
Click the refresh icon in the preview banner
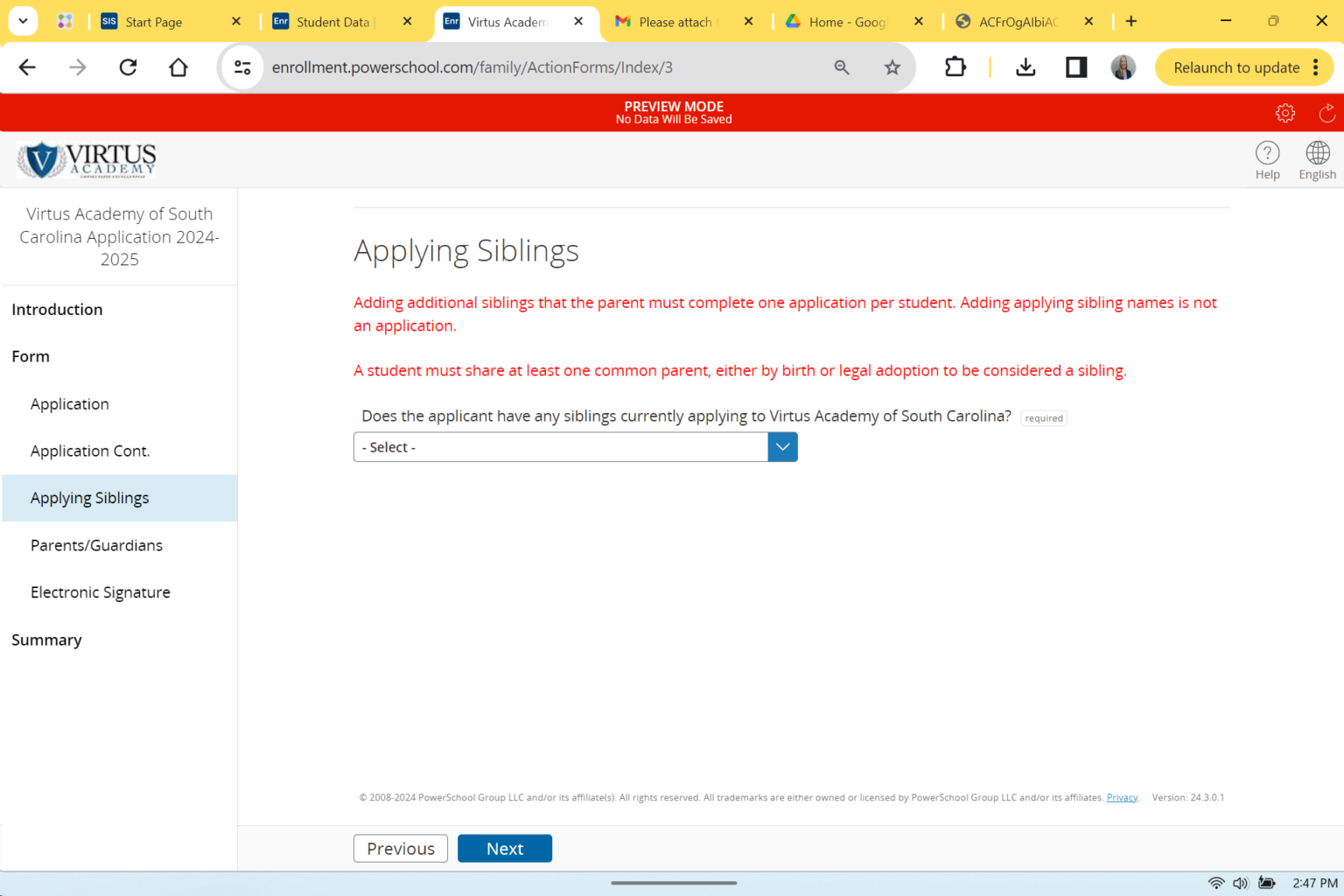pyautogui.click(x=1326, y=113)
